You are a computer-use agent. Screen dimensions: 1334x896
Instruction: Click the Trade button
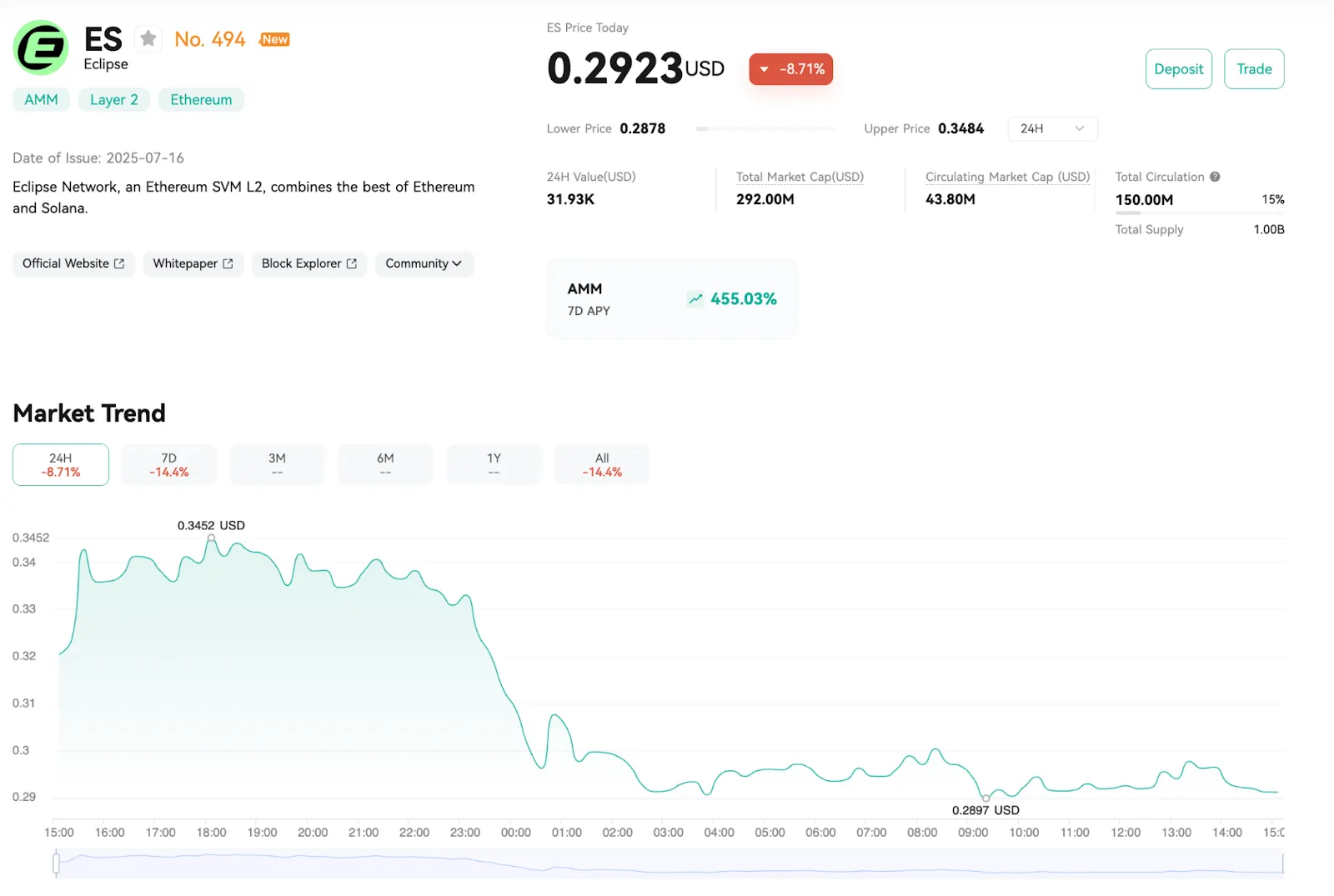1254,69
